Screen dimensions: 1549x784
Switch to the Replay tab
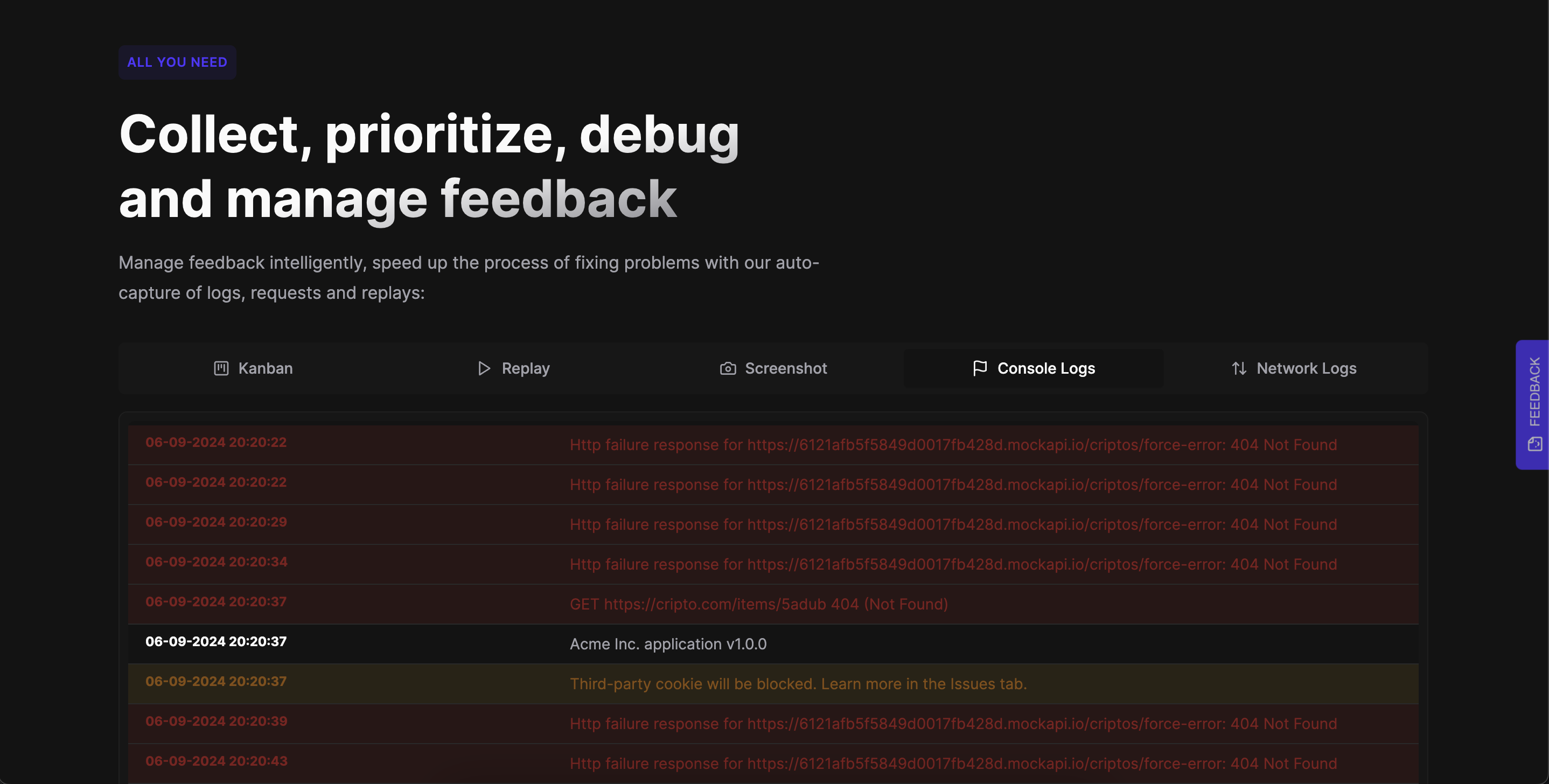pyautogui.click(x=513, y=368)
